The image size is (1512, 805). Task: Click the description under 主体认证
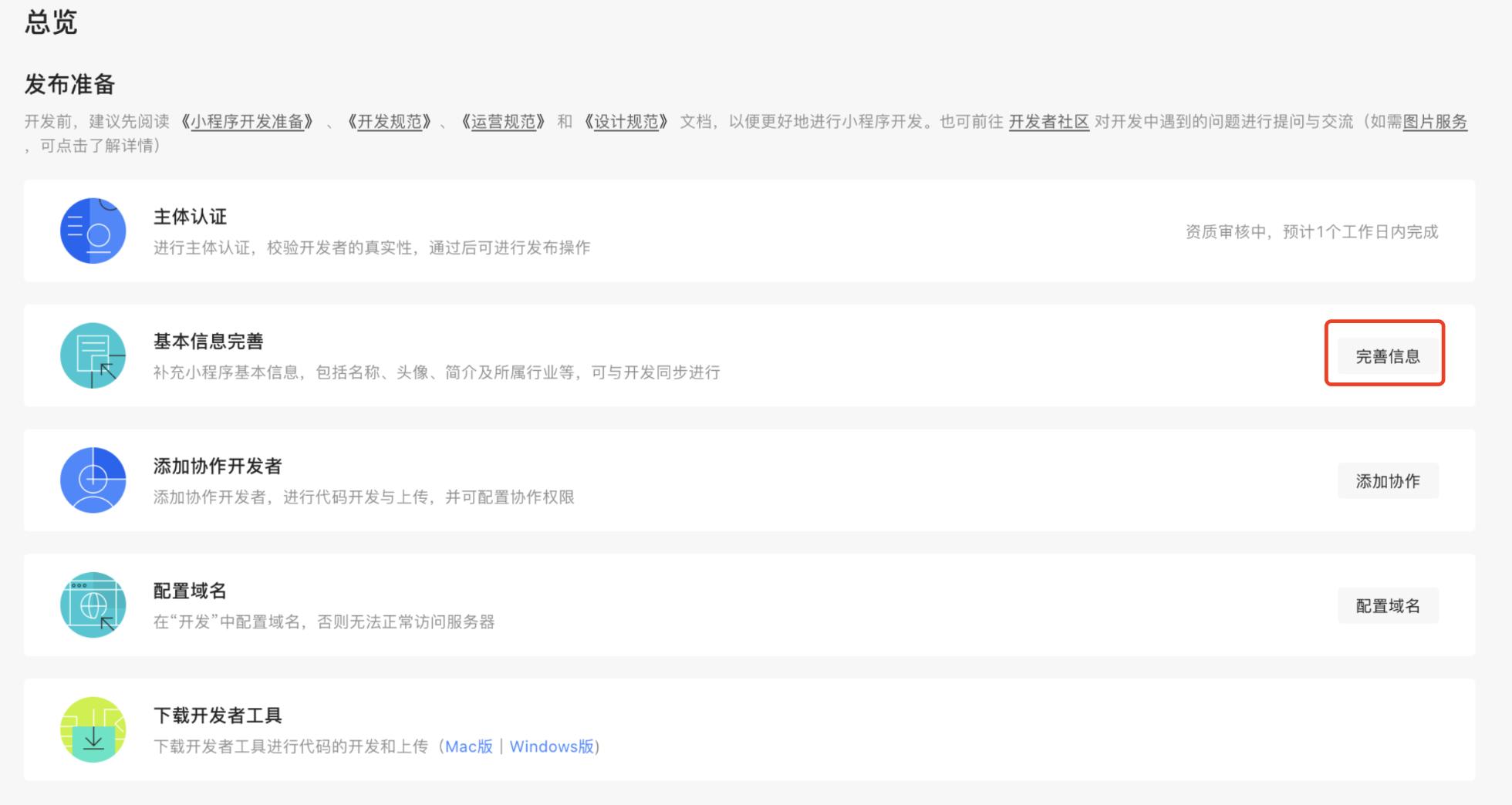click(372, 248)
